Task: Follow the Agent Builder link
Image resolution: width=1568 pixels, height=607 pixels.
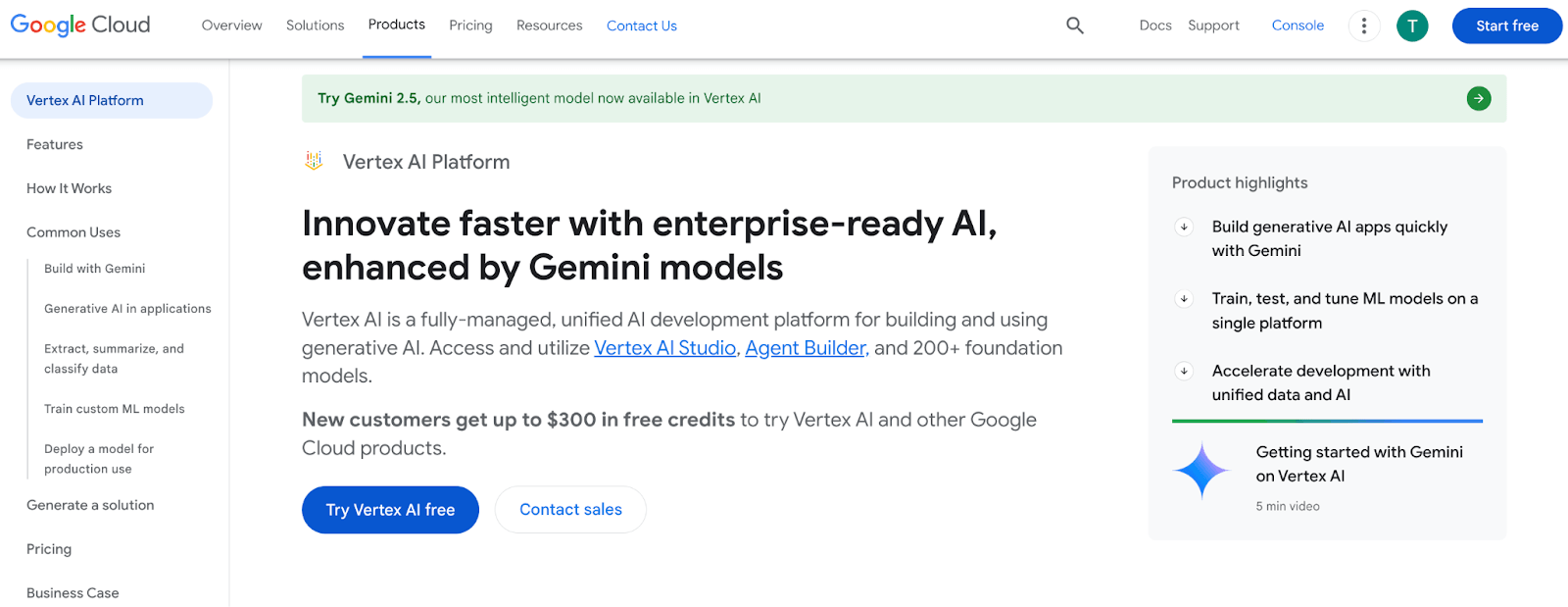Action: click(x=806, y=348)
